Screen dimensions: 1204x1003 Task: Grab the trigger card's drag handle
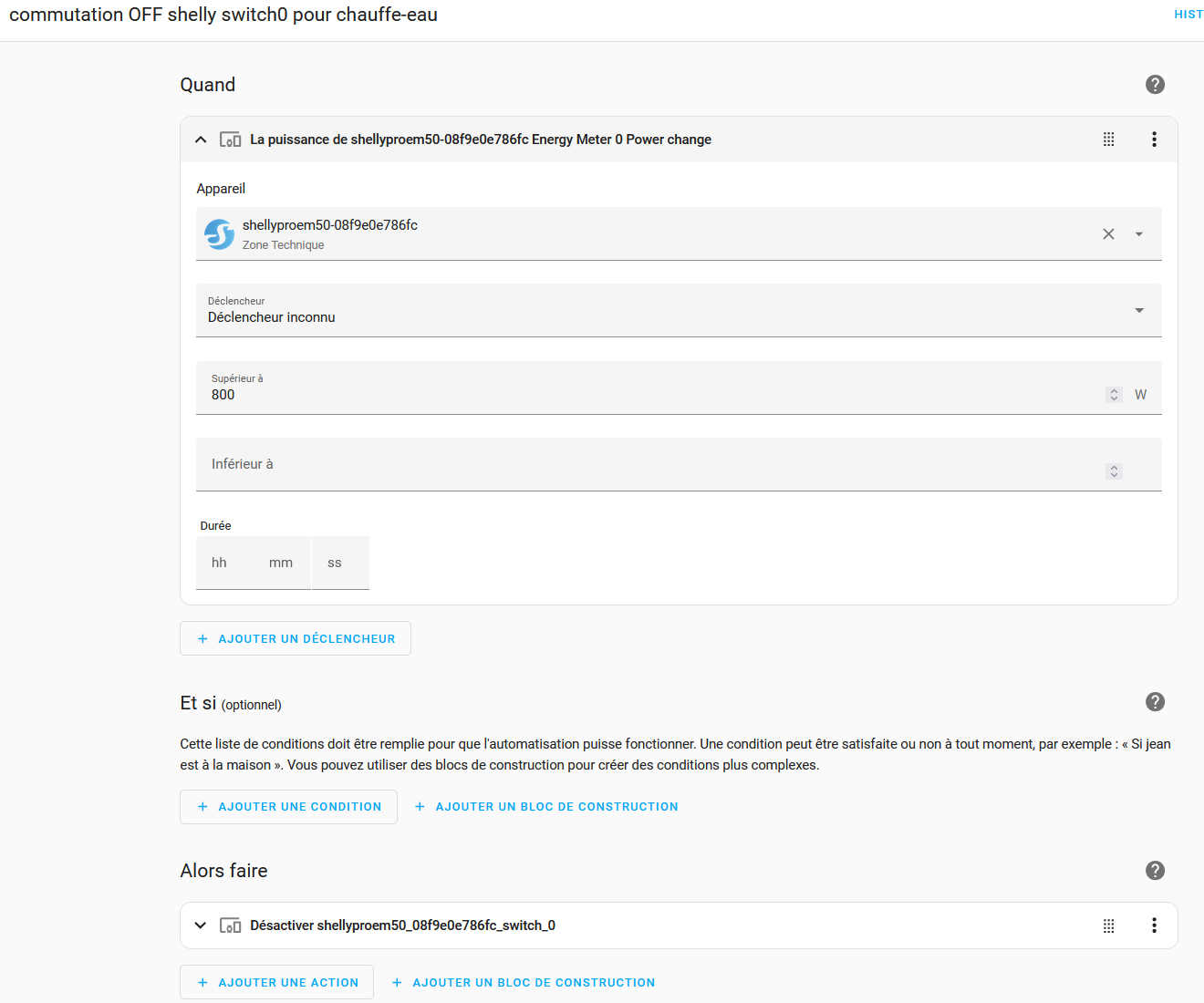coord(1108,140)
